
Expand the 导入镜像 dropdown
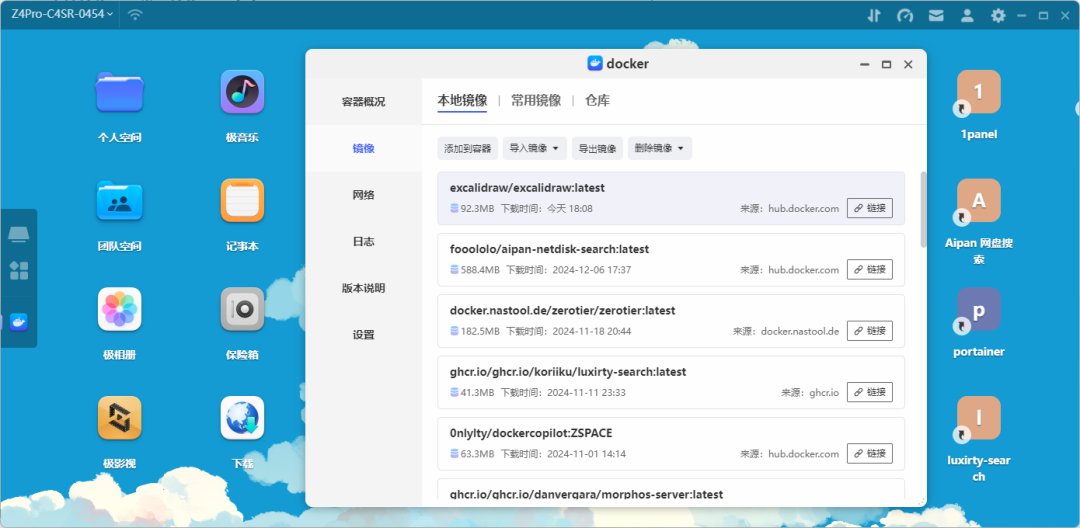coord(534,148)
